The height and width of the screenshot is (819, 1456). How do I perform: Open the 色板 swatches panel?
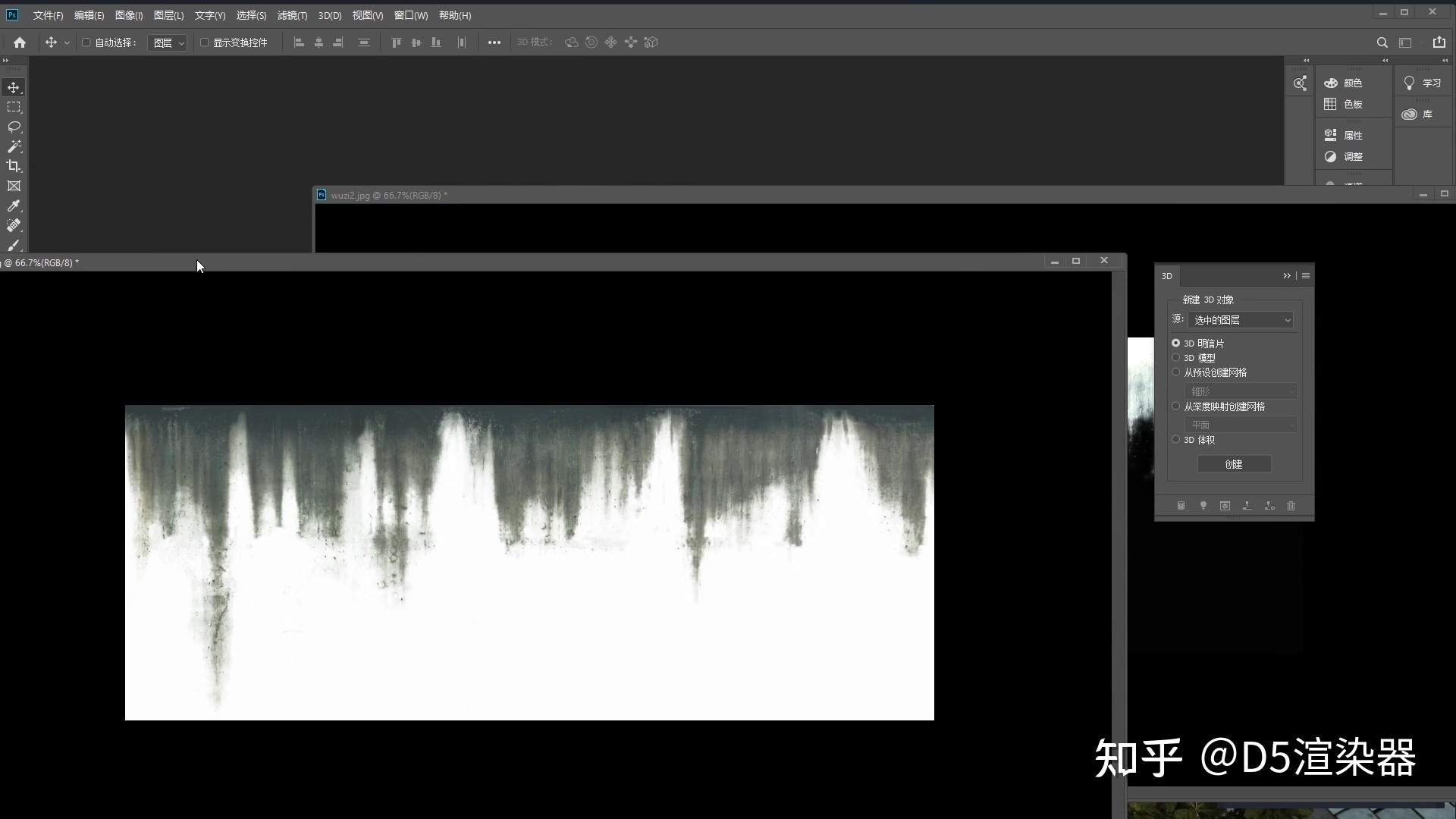[x=1345, y=105]
